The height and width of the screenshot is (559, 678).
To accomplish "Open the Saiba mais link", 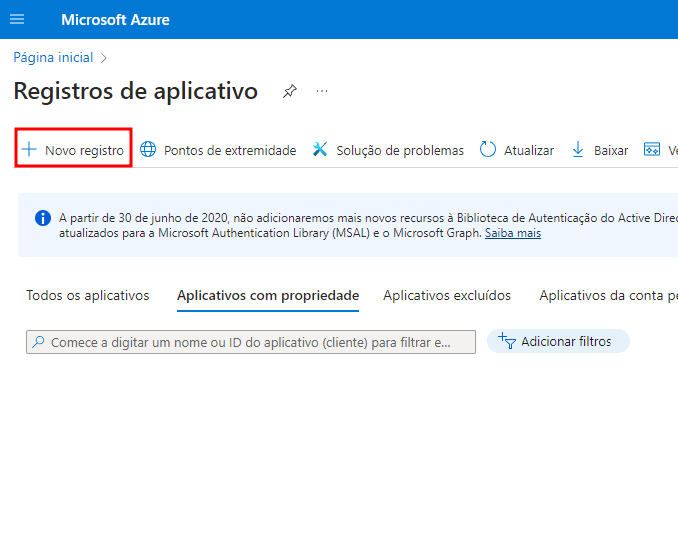I will [513, 233].
